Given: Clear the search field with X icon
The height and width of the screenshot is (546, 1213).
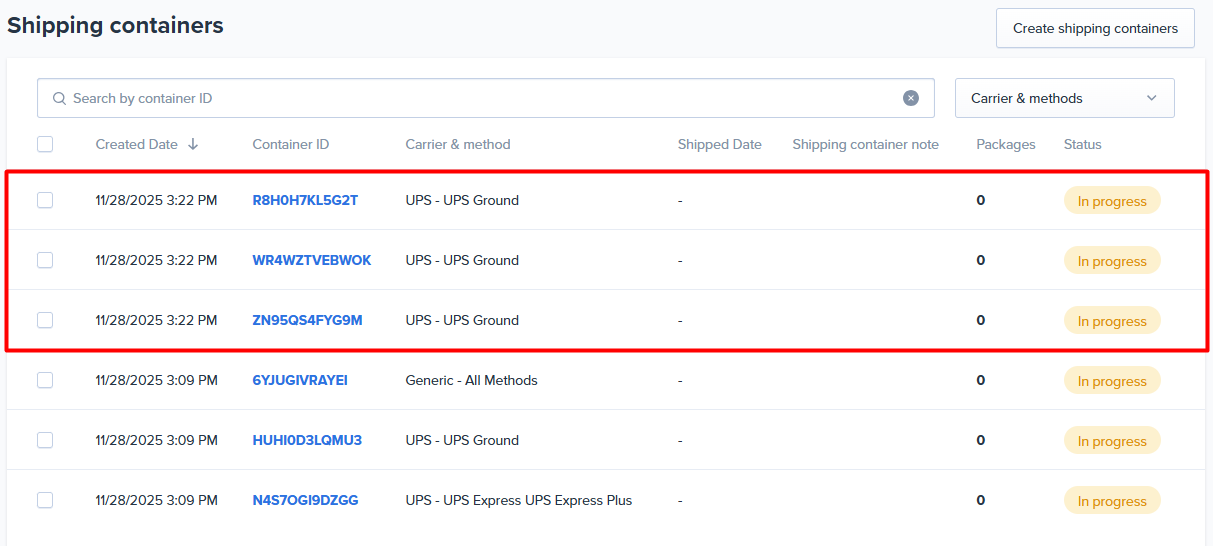Looking at the screenshot, I should pyautogui.click(x=911, y=98).
